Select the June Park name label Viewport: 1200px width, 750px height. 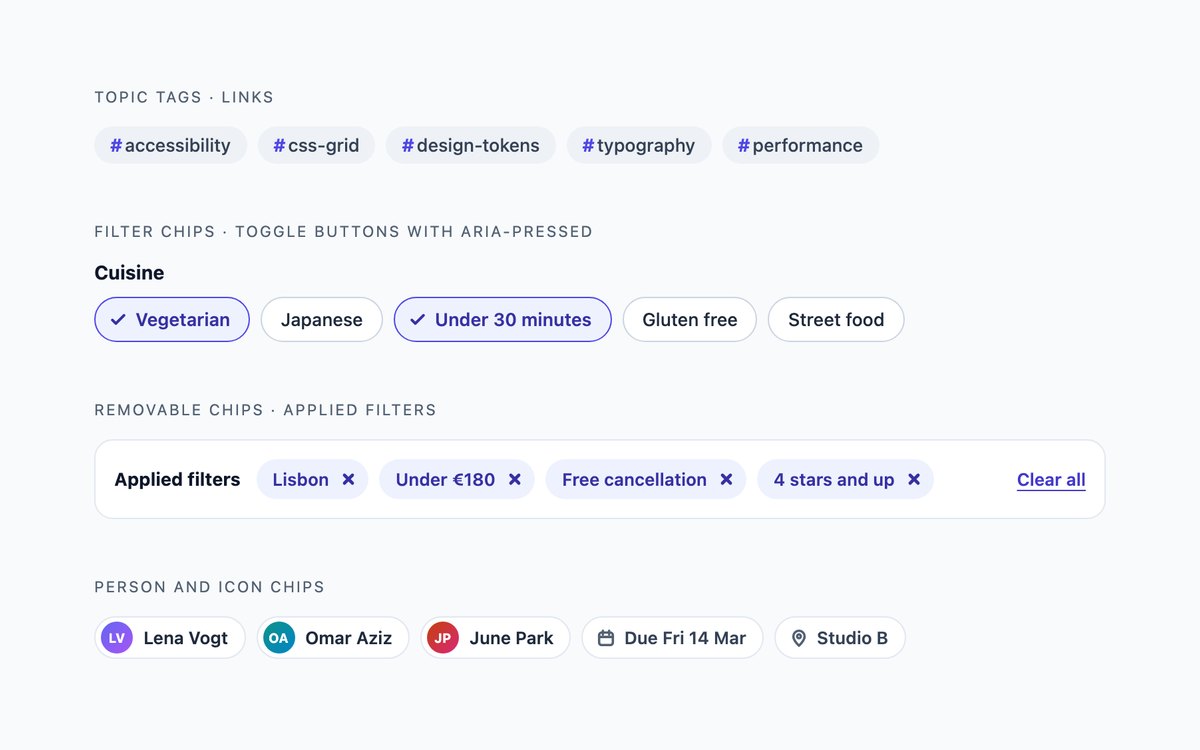pos(511,638)
